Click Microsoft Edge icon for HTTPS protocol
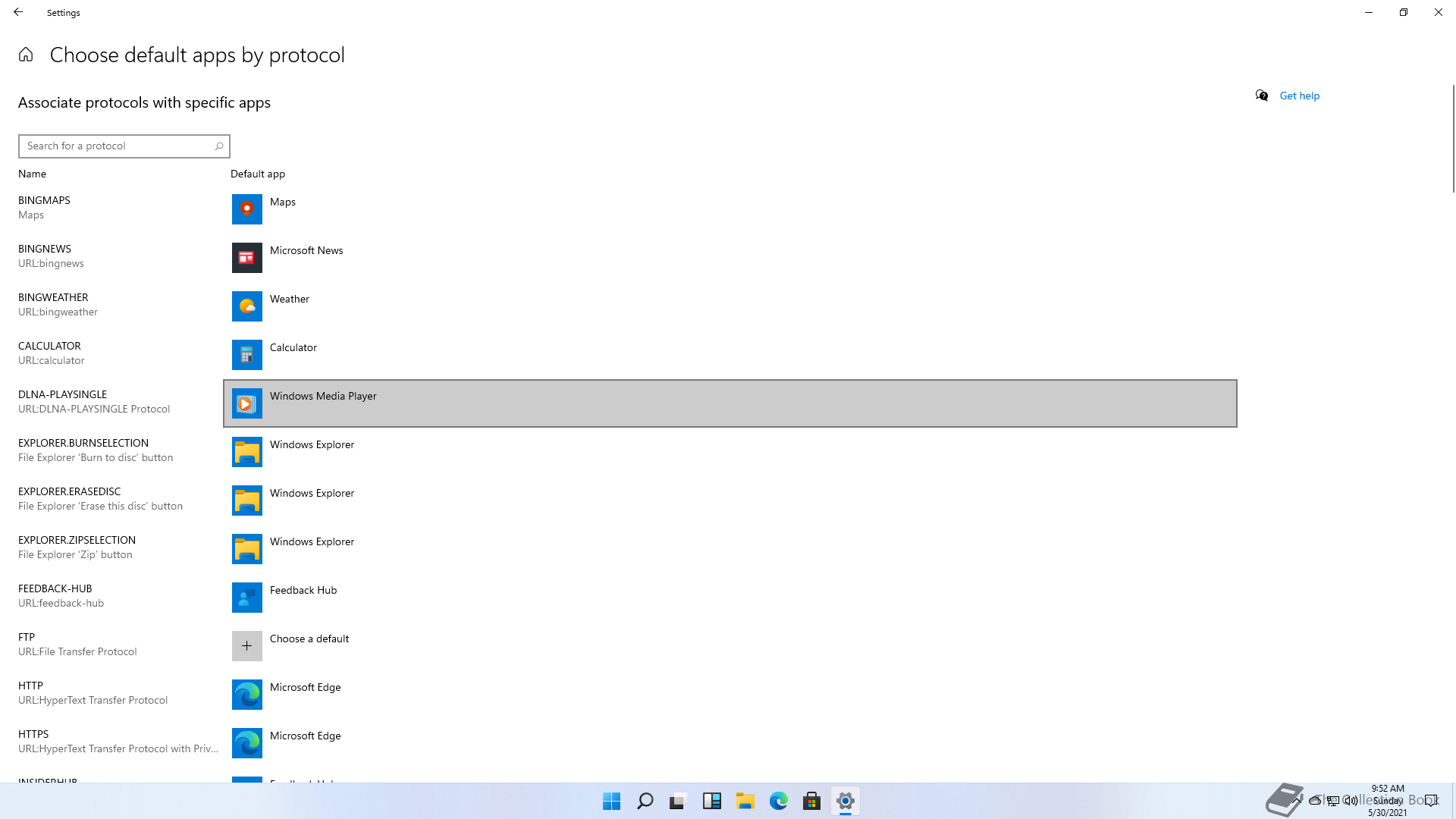This screenshot has height=819, width=1456. [x=247, y=743]
